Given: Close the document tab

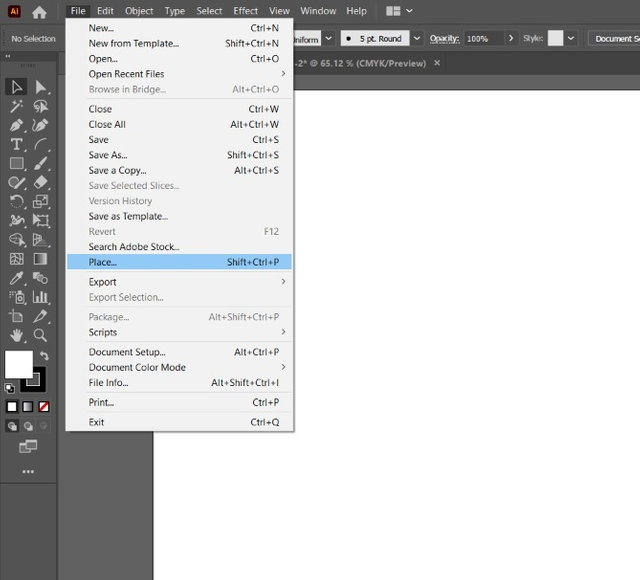Looking at the screenshot, I should pyautogui.click(x=437, y=63).
